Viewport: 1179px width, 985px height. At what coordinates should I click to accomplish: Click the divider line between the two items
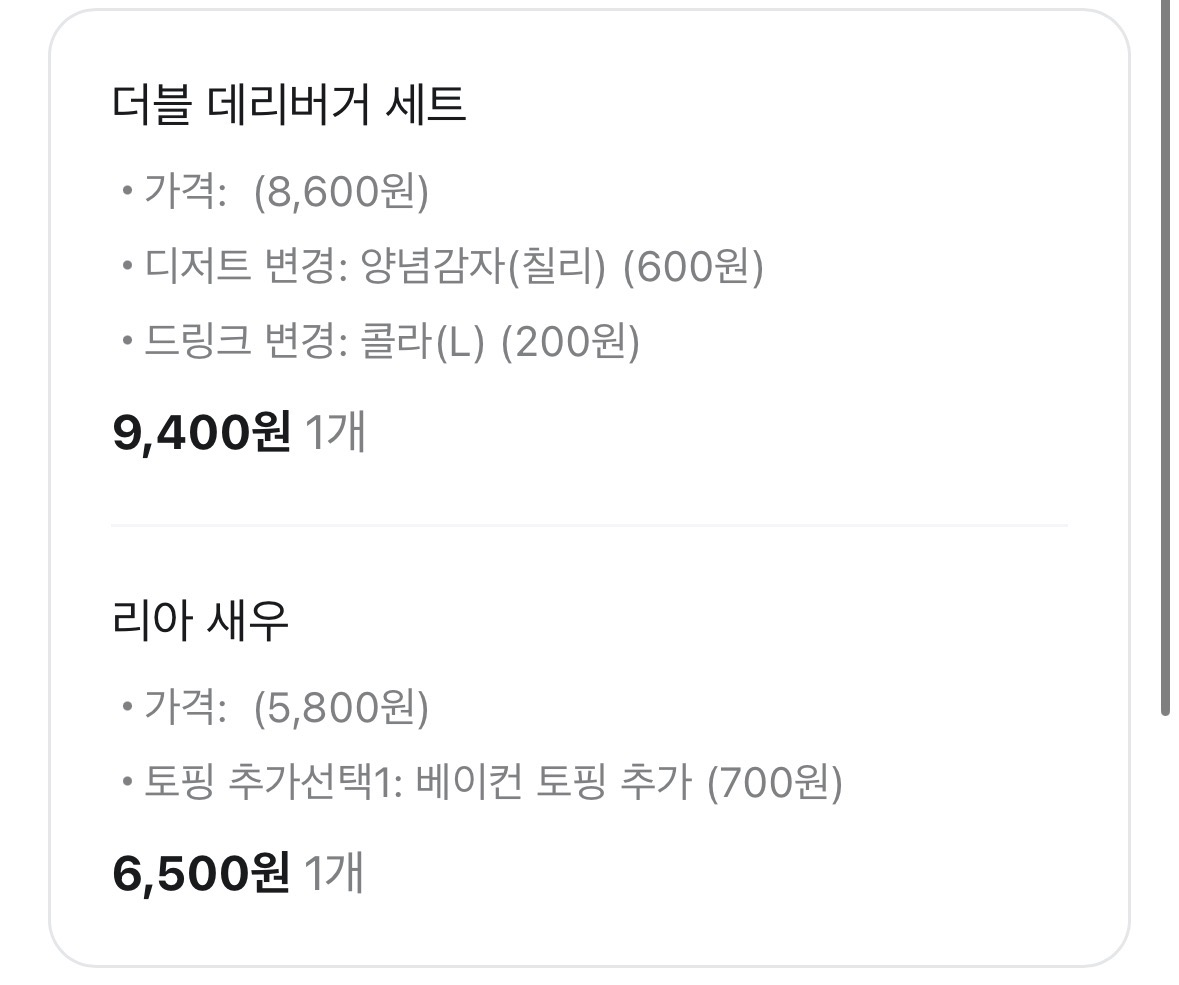point(589,525)
